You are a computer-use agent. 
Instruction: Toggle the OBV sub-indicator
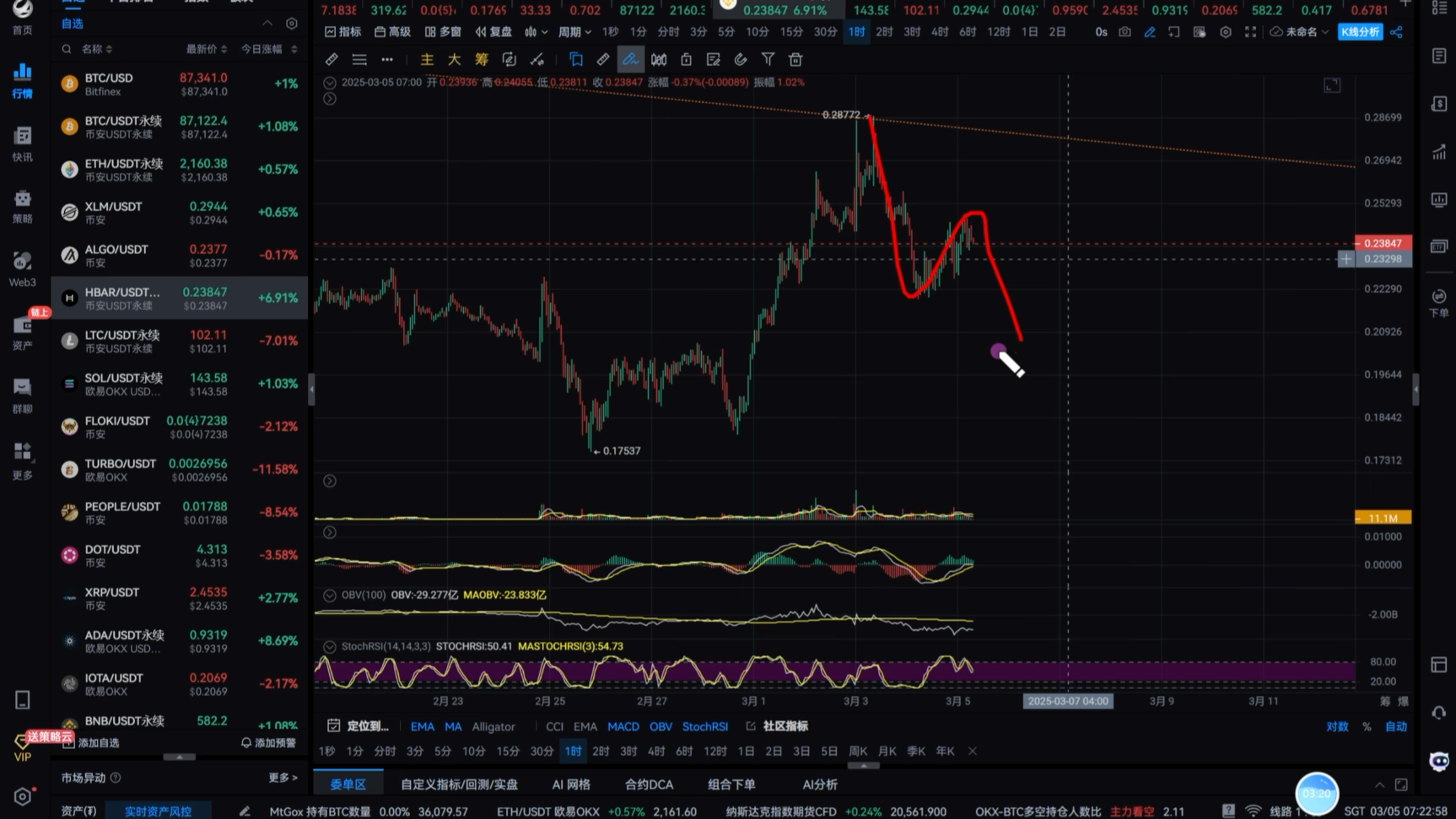661,726
